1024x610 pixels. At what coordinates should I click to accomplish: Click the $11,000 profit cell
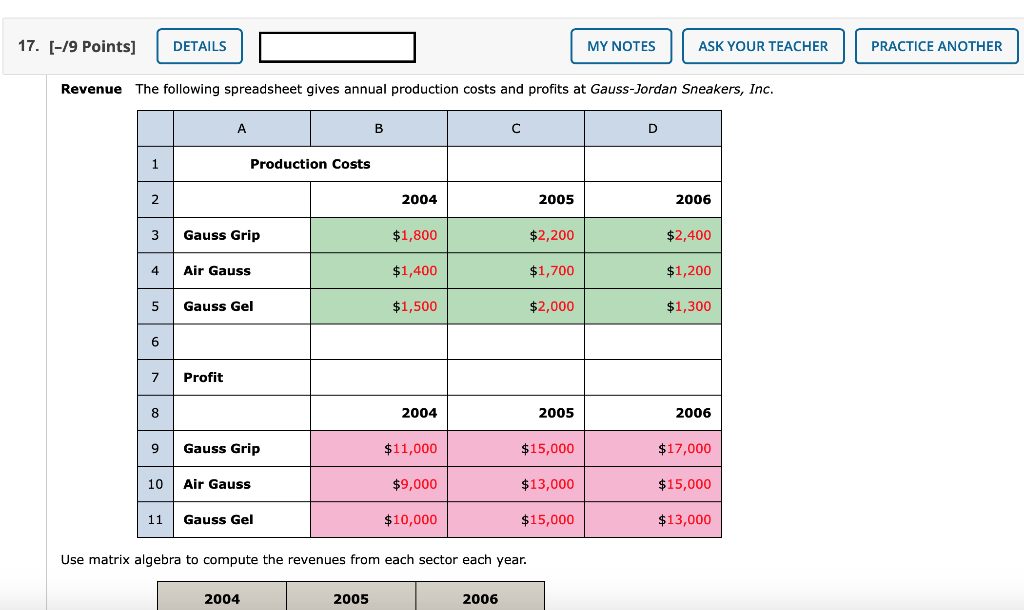pos(379,449)
